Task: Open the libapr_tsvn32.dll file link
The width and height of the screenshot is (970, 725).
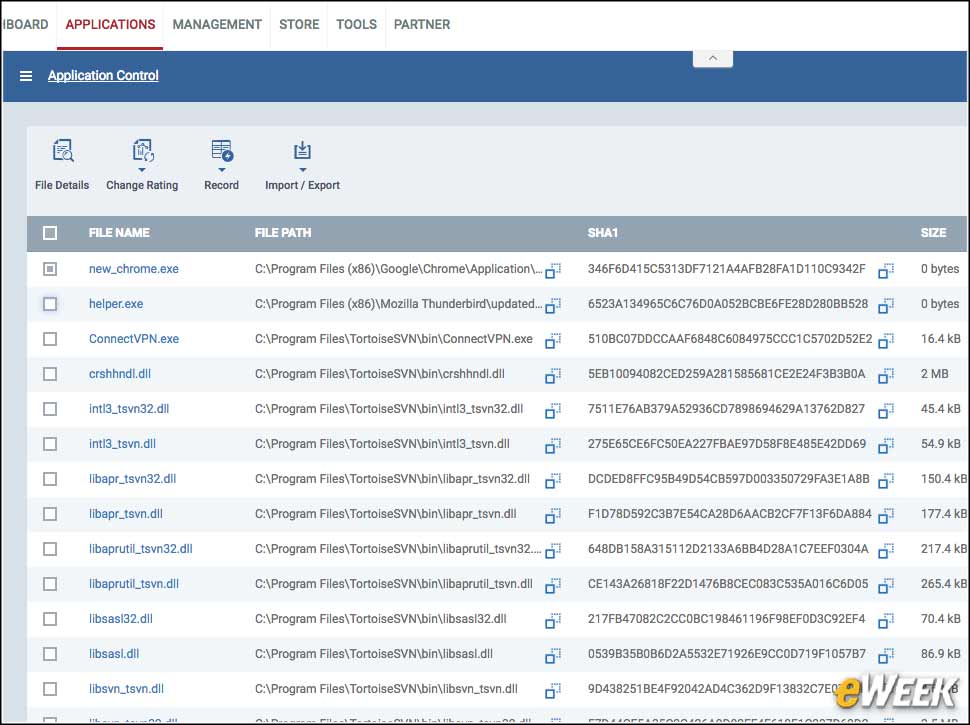Action: [132, 479]
